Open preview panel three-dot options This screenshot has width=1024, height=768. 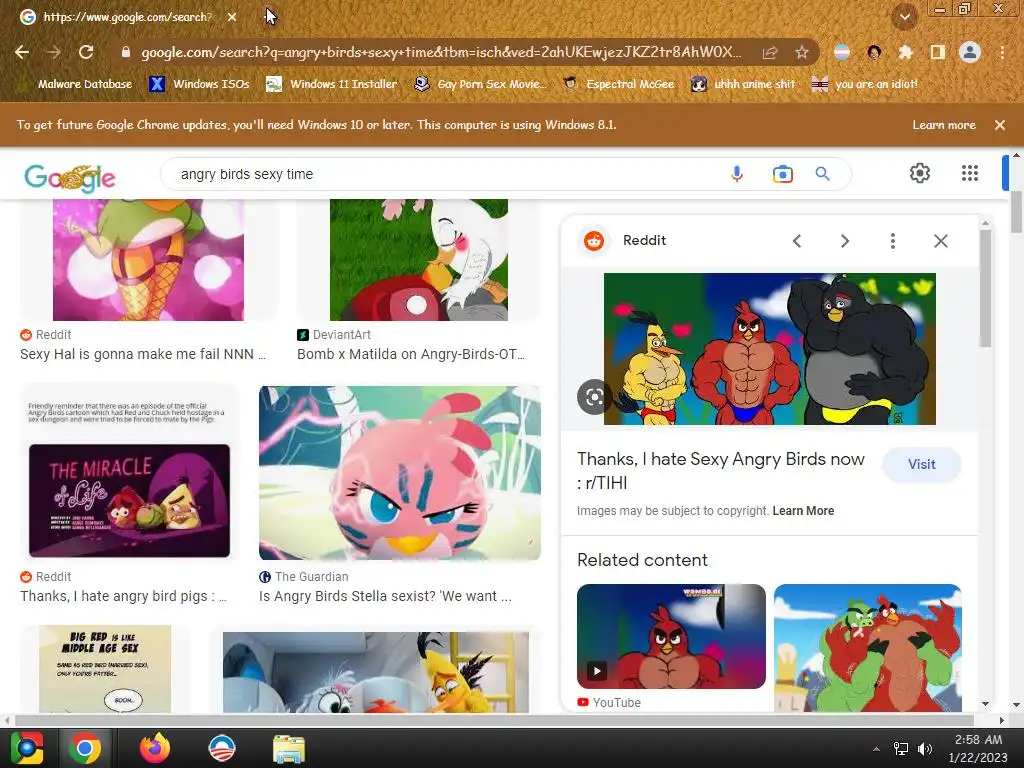pos(893,241)
